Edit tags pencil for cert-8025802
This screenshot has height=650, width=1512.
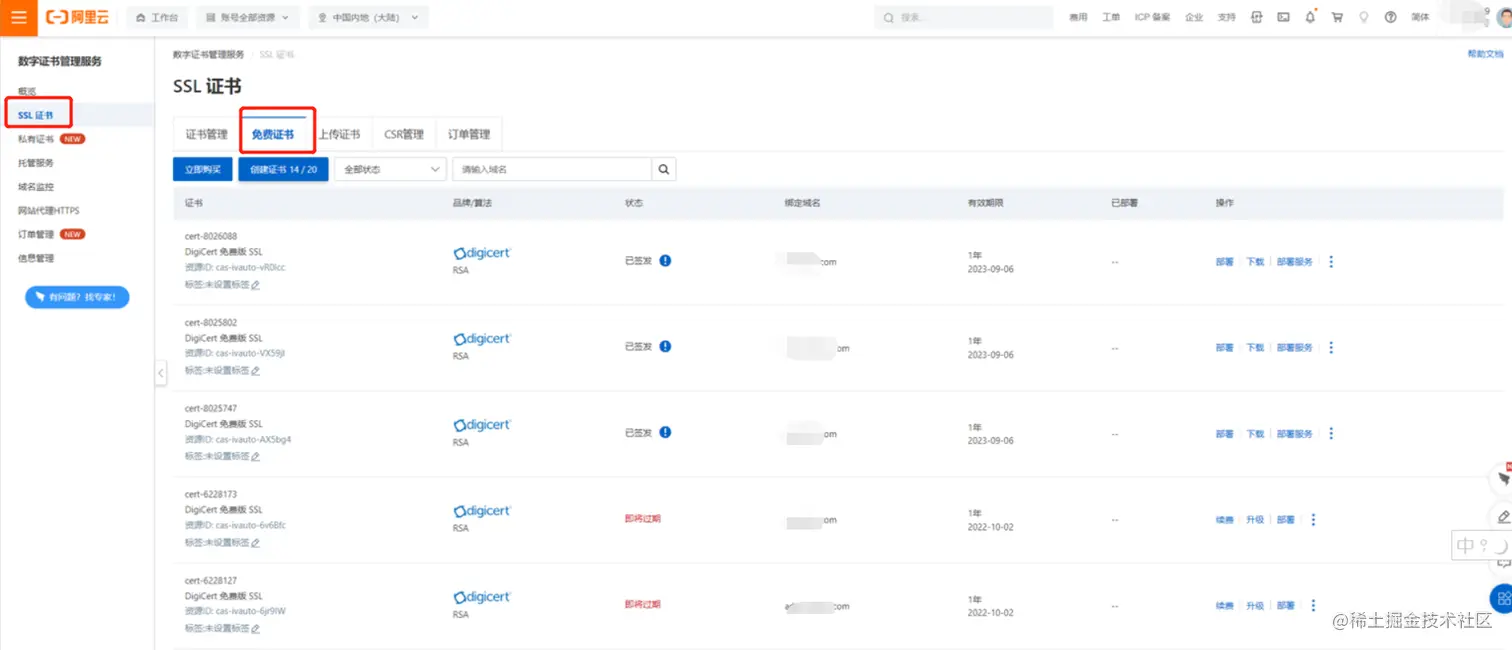pos(255,371)
